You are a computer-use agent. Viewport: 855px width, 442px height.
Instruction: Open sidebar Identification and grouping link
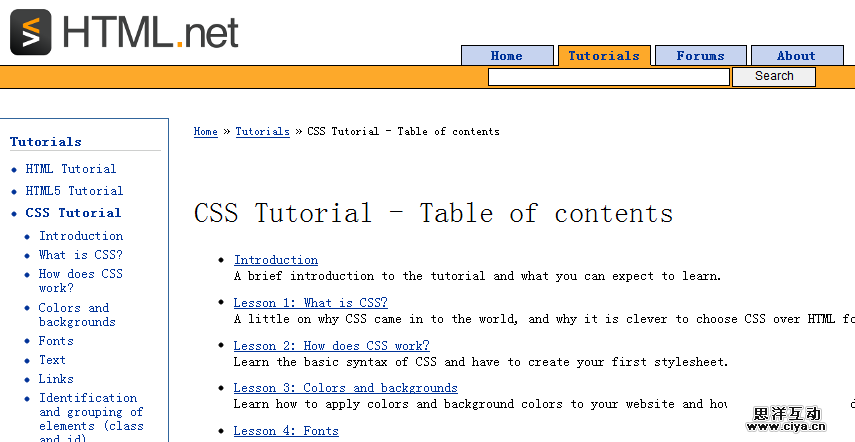pos(91,419)
